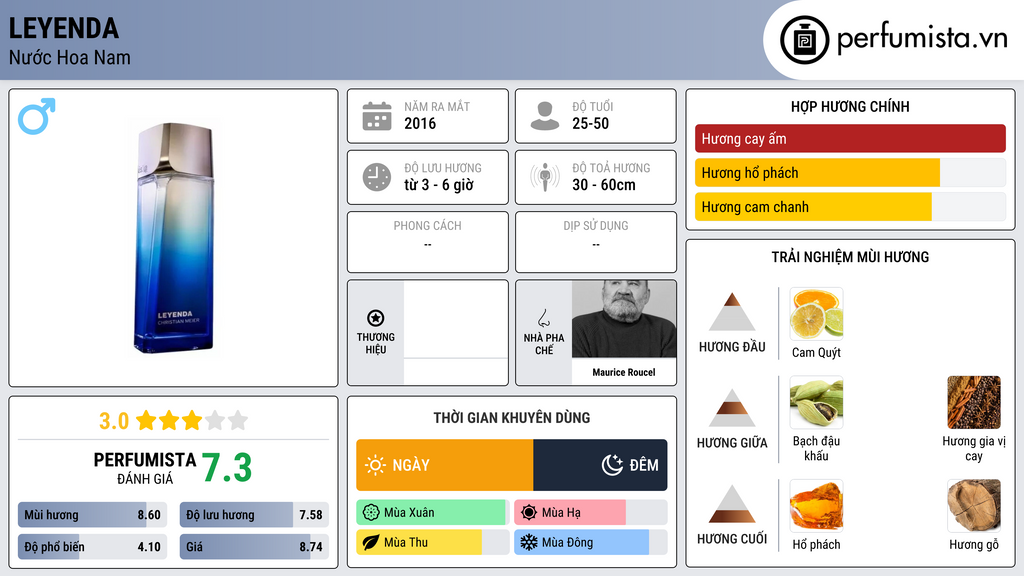Click the sillage projection icon
Image resolution: width=1024 pixels, height=576 pixels.
[x=545, y=177]
